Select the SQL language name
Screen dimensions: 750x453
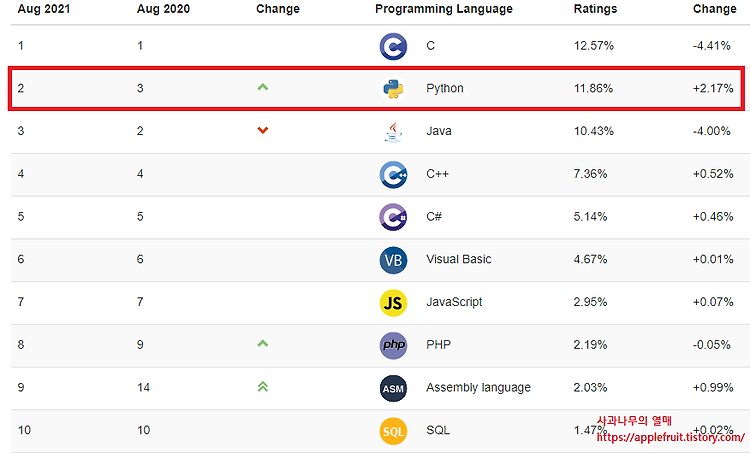click(x=438, y=430)
